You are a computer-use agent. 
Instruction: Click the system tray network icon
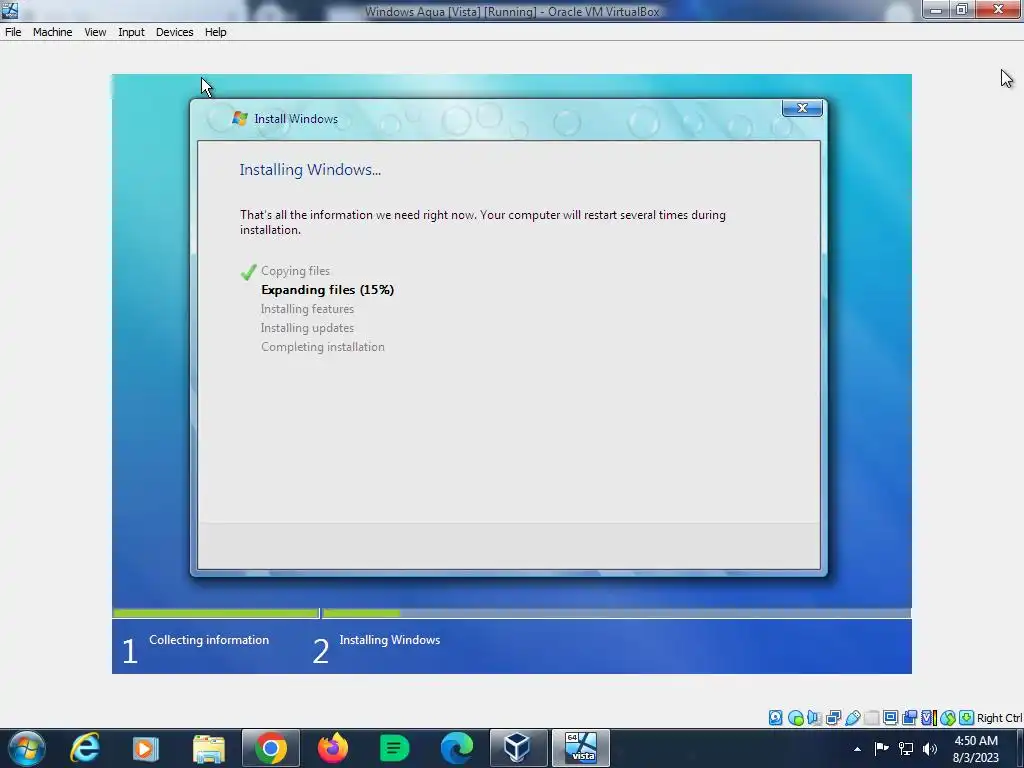pos(906,748)
